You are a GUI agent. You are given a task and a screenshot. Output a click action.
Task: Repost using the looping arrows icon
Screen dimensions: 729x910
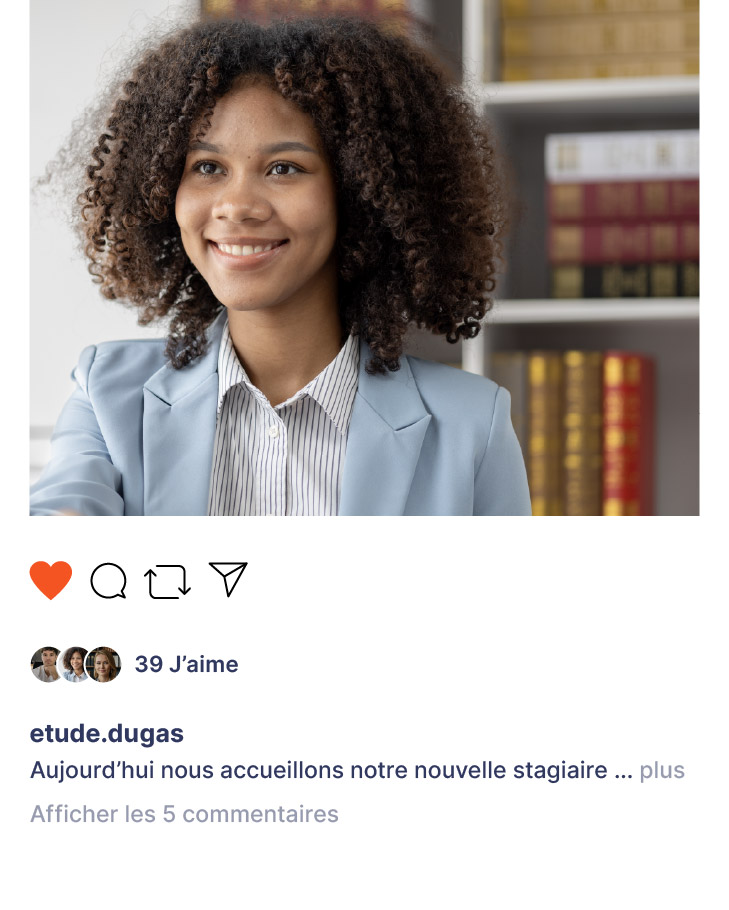coord(167,582)
